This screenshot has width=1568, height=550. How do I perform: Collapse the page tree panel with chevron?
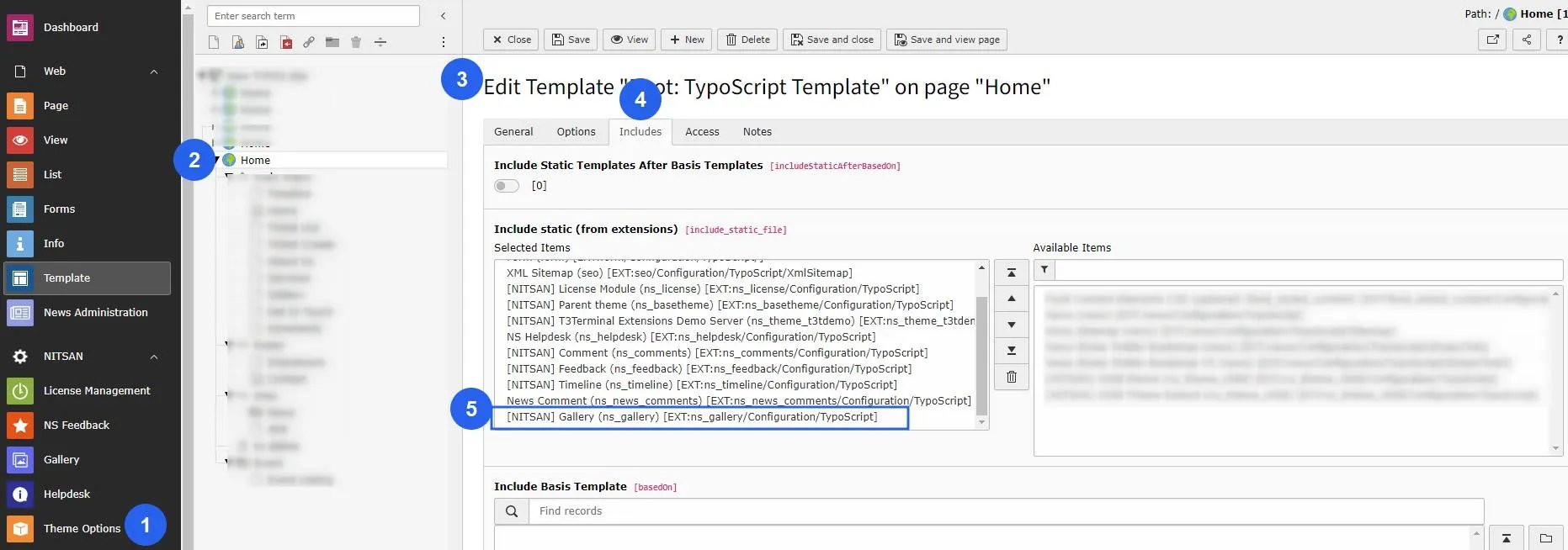click(444, 16)
